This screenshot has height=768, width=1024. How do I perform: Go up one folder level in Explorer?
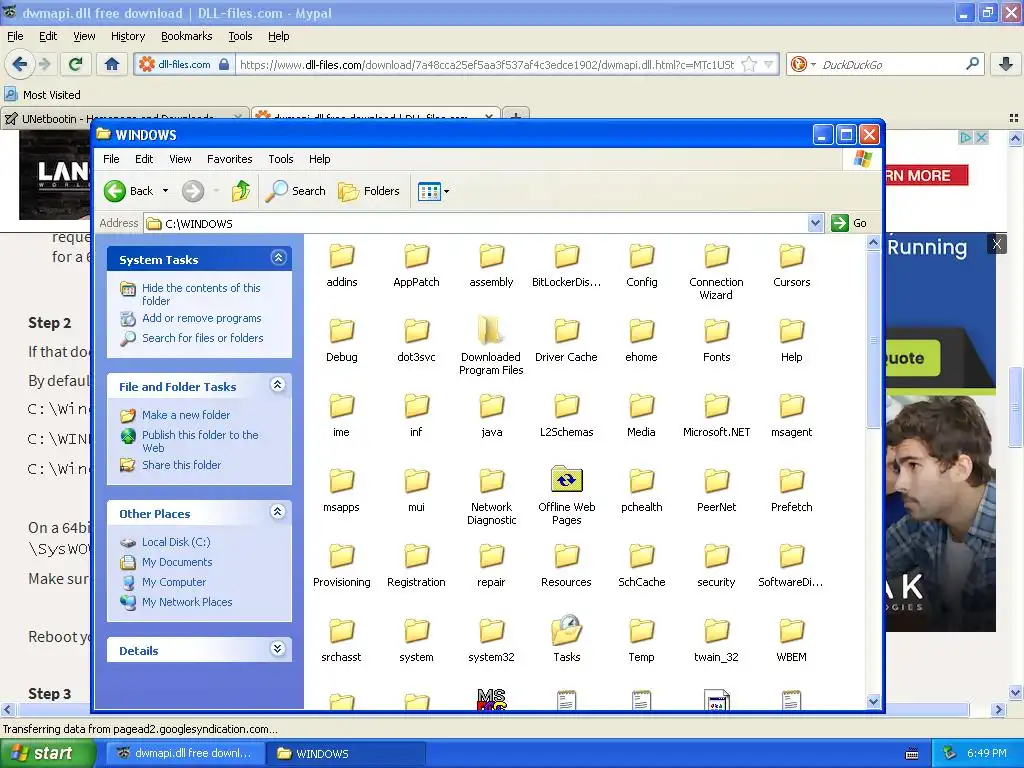point(240,191)
